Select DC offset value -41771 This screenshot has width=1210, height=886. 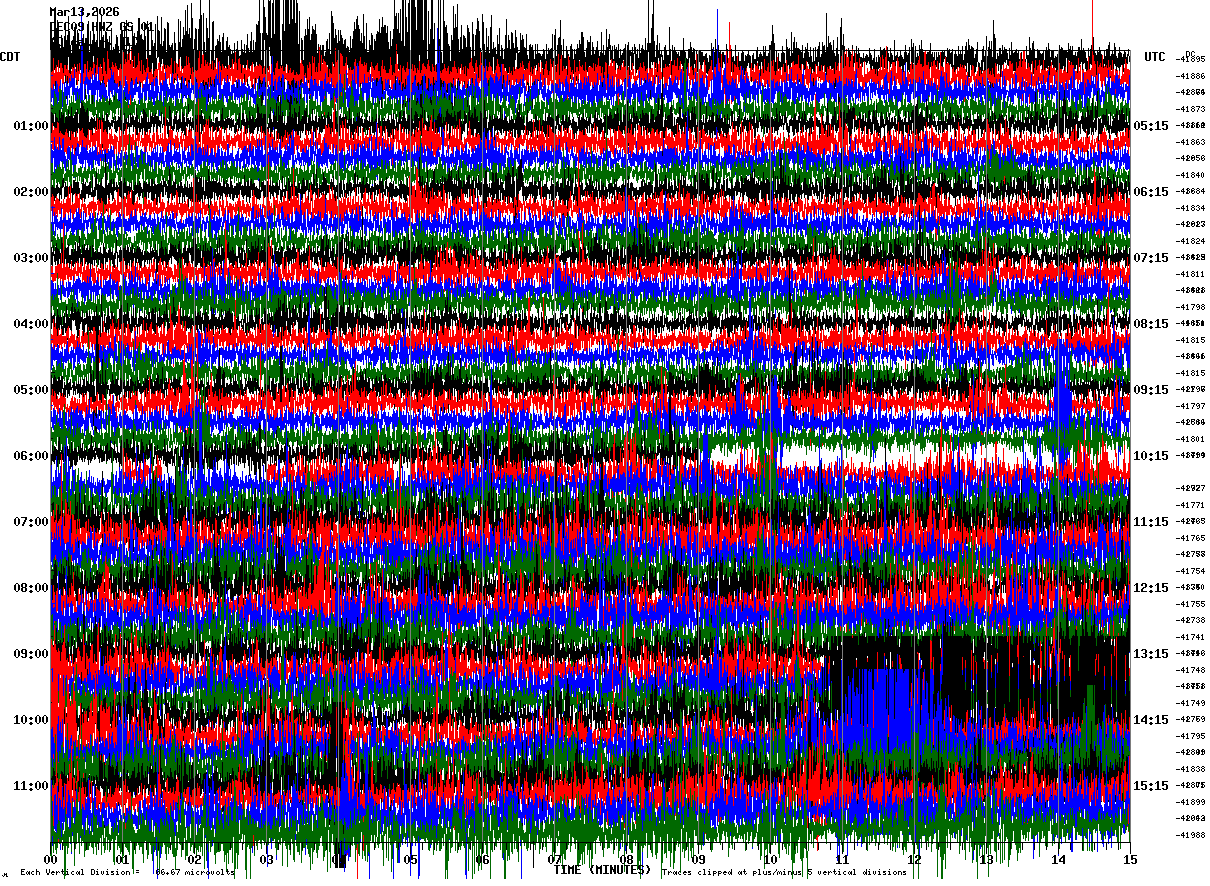point(1190,505)
